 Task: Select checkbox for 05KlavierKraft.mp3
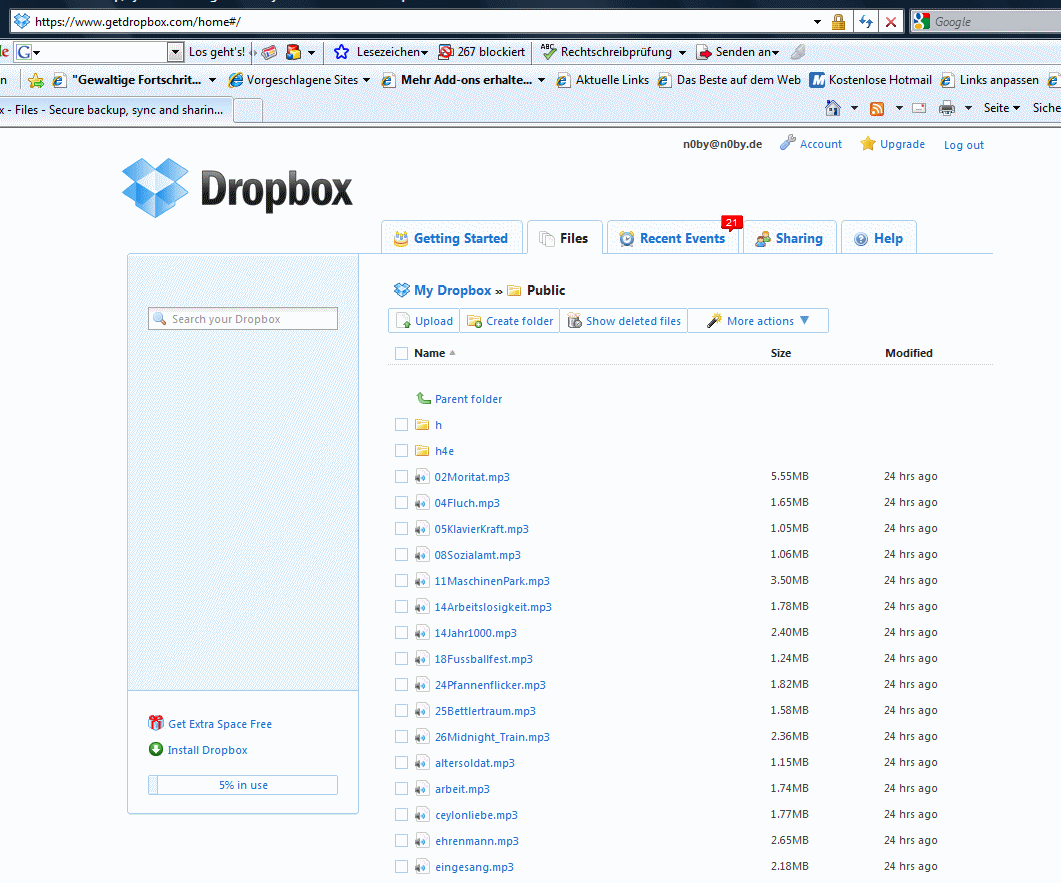401,528
